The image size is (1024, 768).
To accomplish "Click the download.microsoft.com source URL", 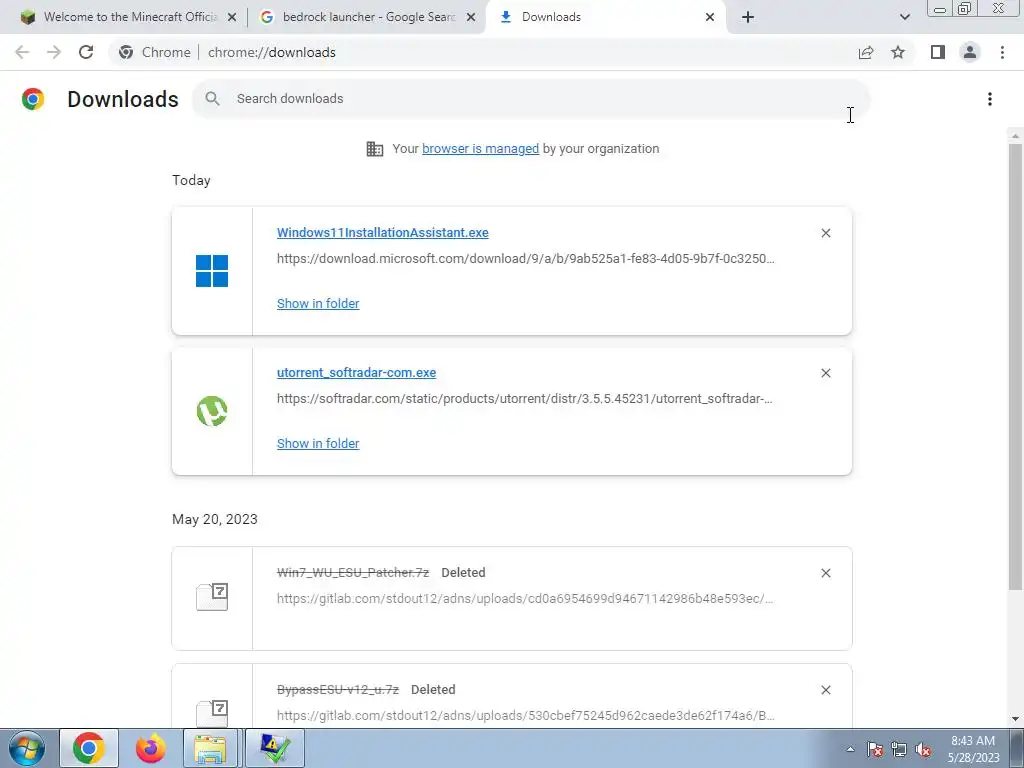I will (526, 259).
